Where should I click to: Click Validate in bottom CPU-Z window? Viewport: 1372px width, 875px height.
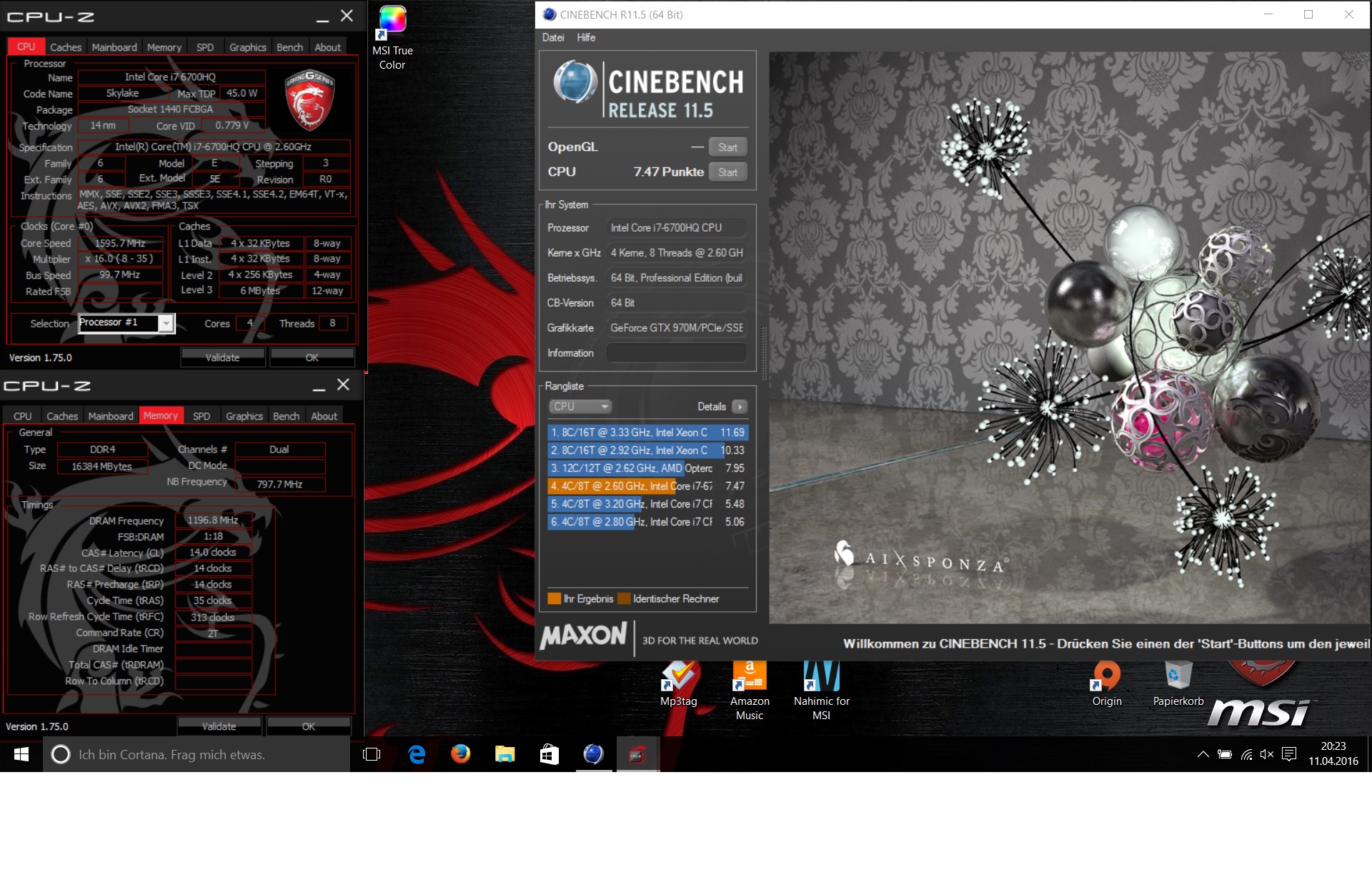tap(219, 726)
